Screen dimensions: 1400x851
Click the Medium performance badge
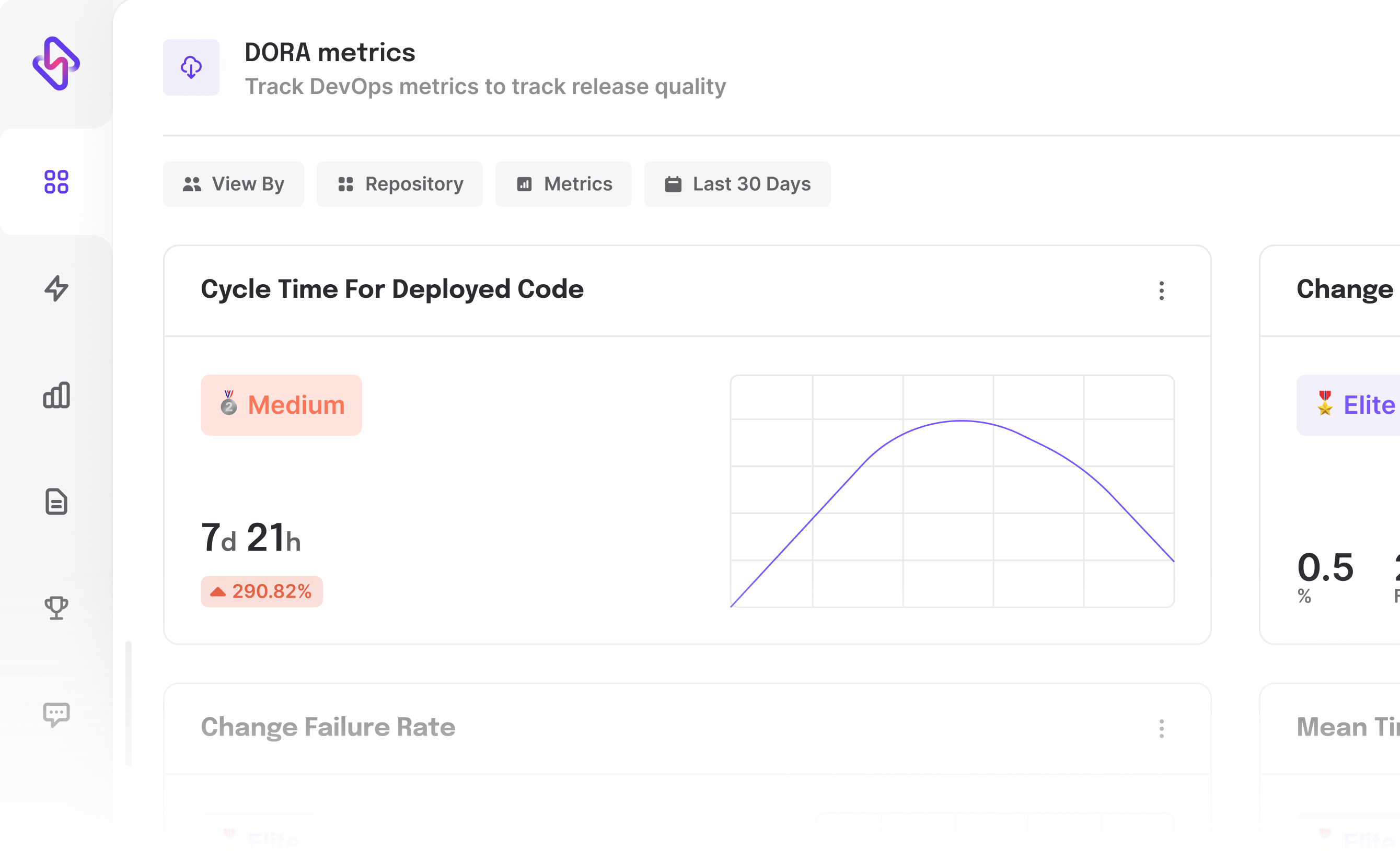pyautogui.click(x=281, y=405)
